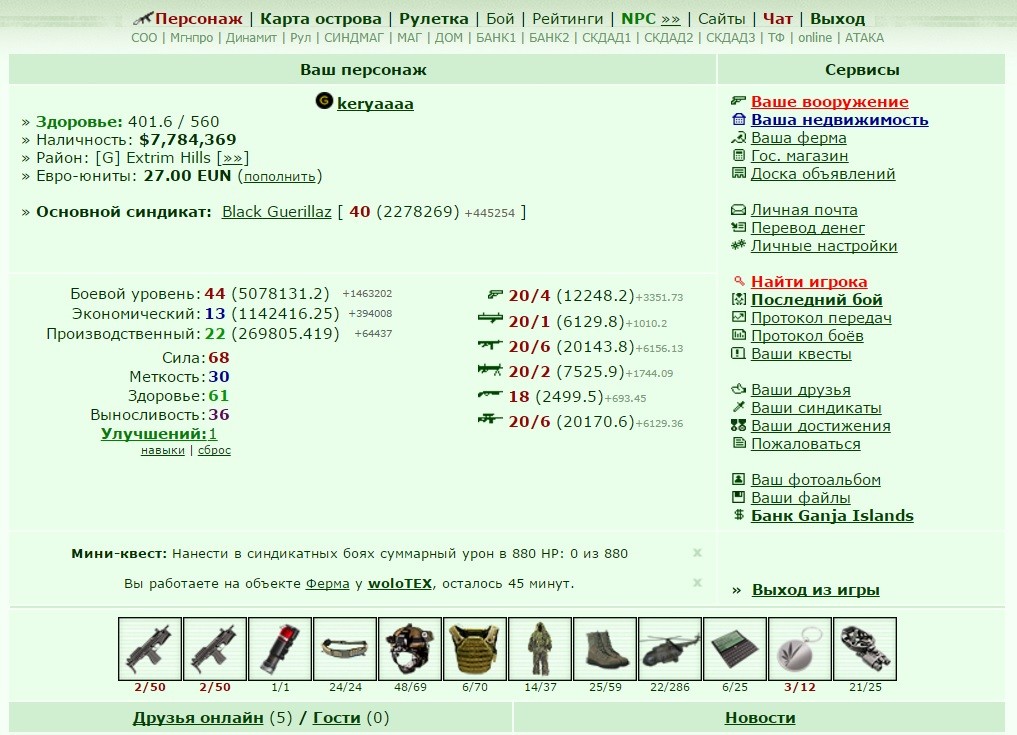Open the woloTEX player profile
1017x735 pixels.
point(400,583)
